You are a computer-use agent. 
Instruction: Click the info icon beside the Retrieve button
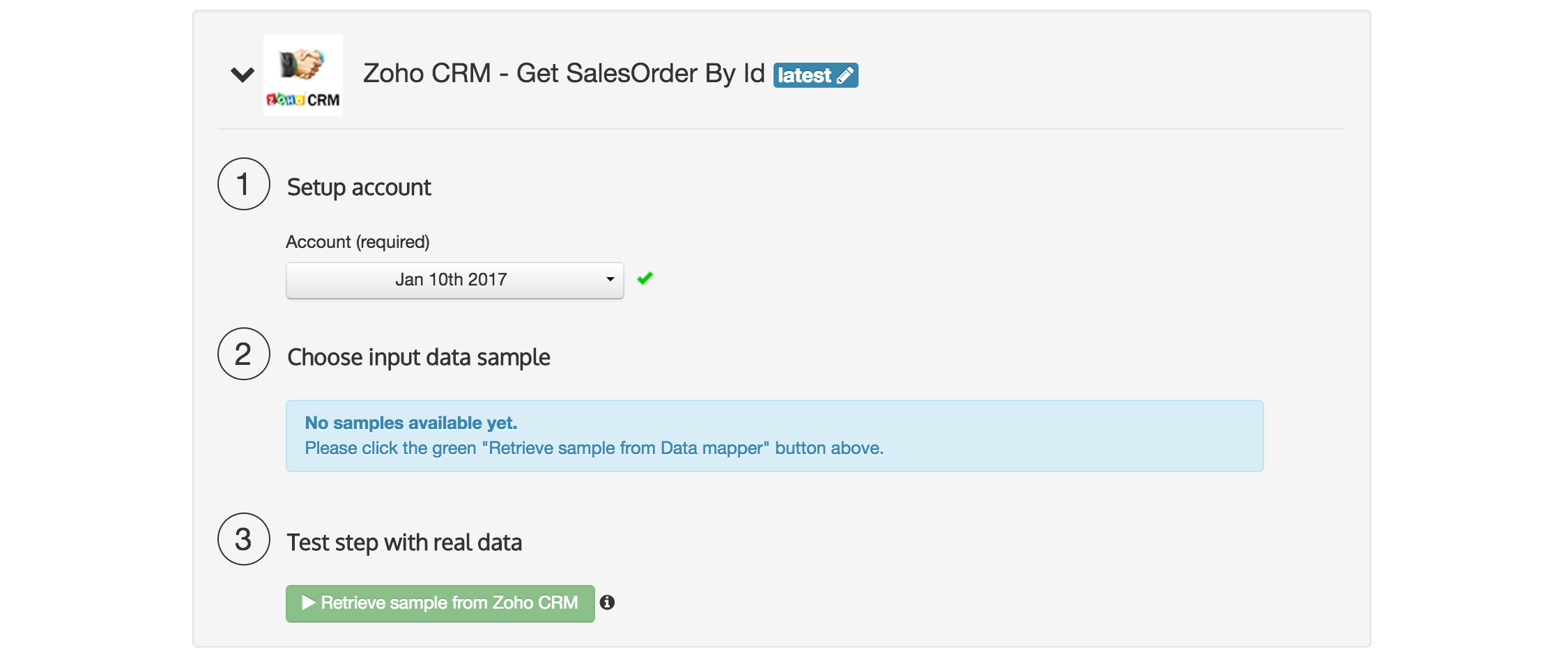point(607,602)
